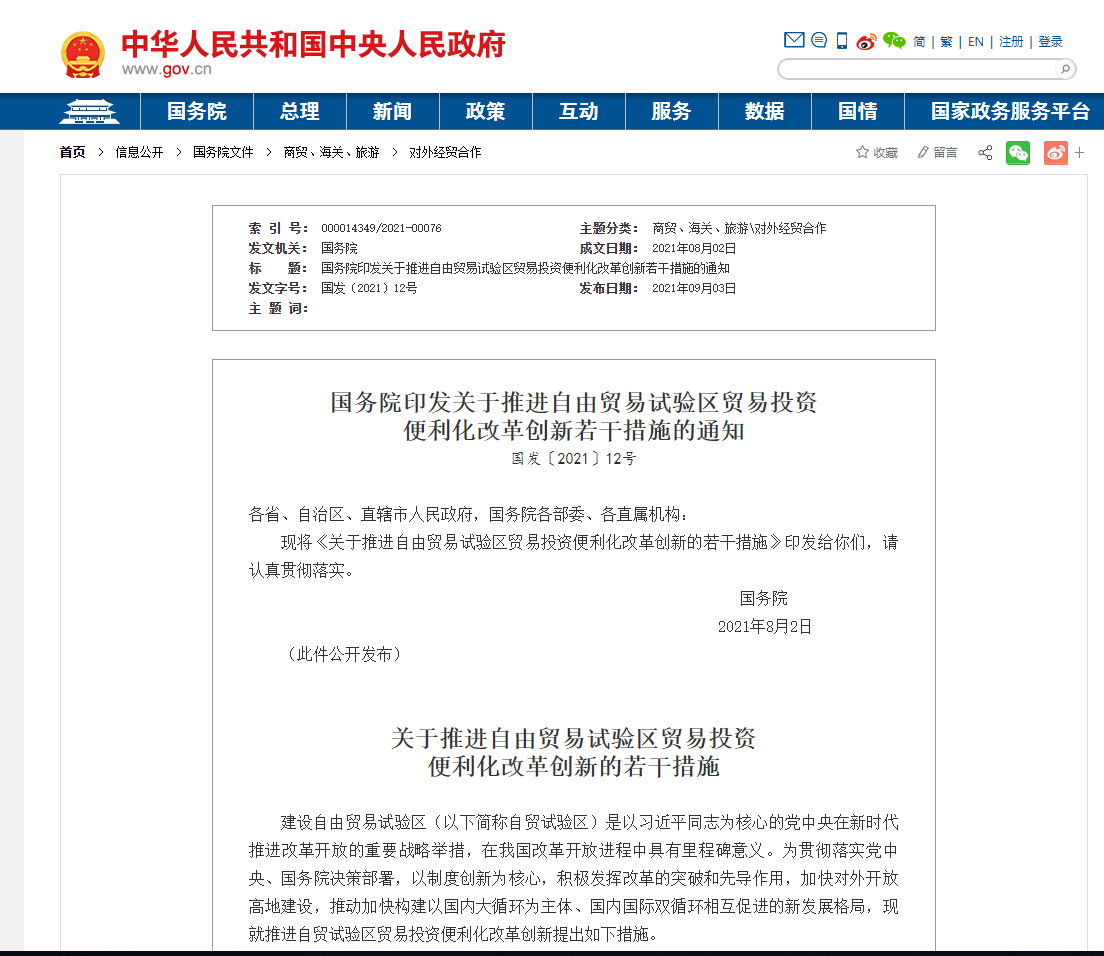Click the share icon near 留言
Viewport: 1104px width, 956px height.
click(x=985, y=152)
